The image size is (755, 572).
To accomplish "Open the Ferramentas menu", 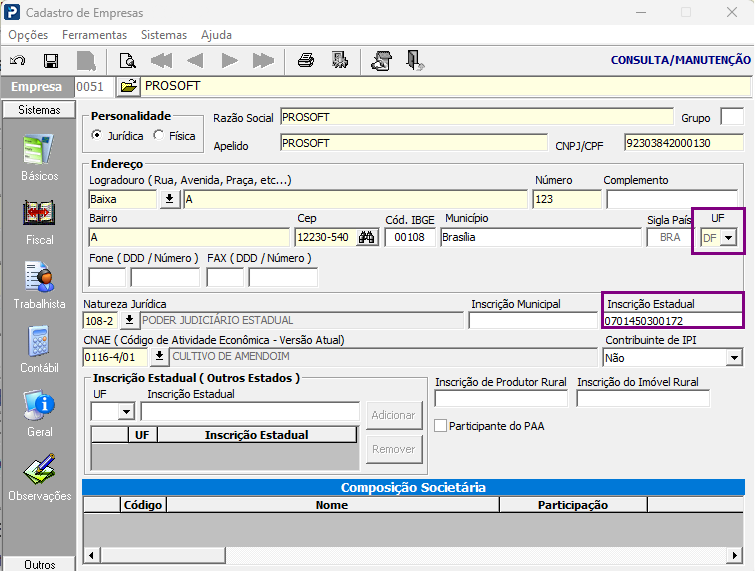I will 94,35.
